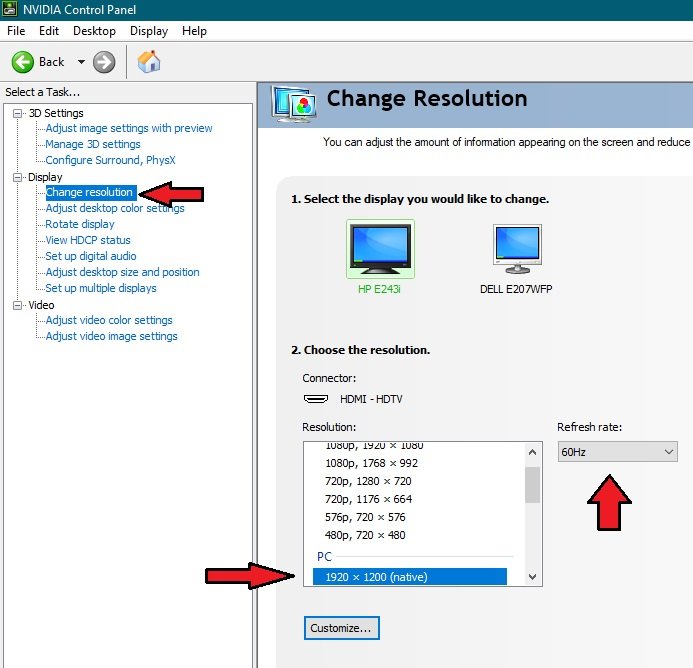Open the Display menu
Viewport: 693px width, 668px height.
click(149, 31)
